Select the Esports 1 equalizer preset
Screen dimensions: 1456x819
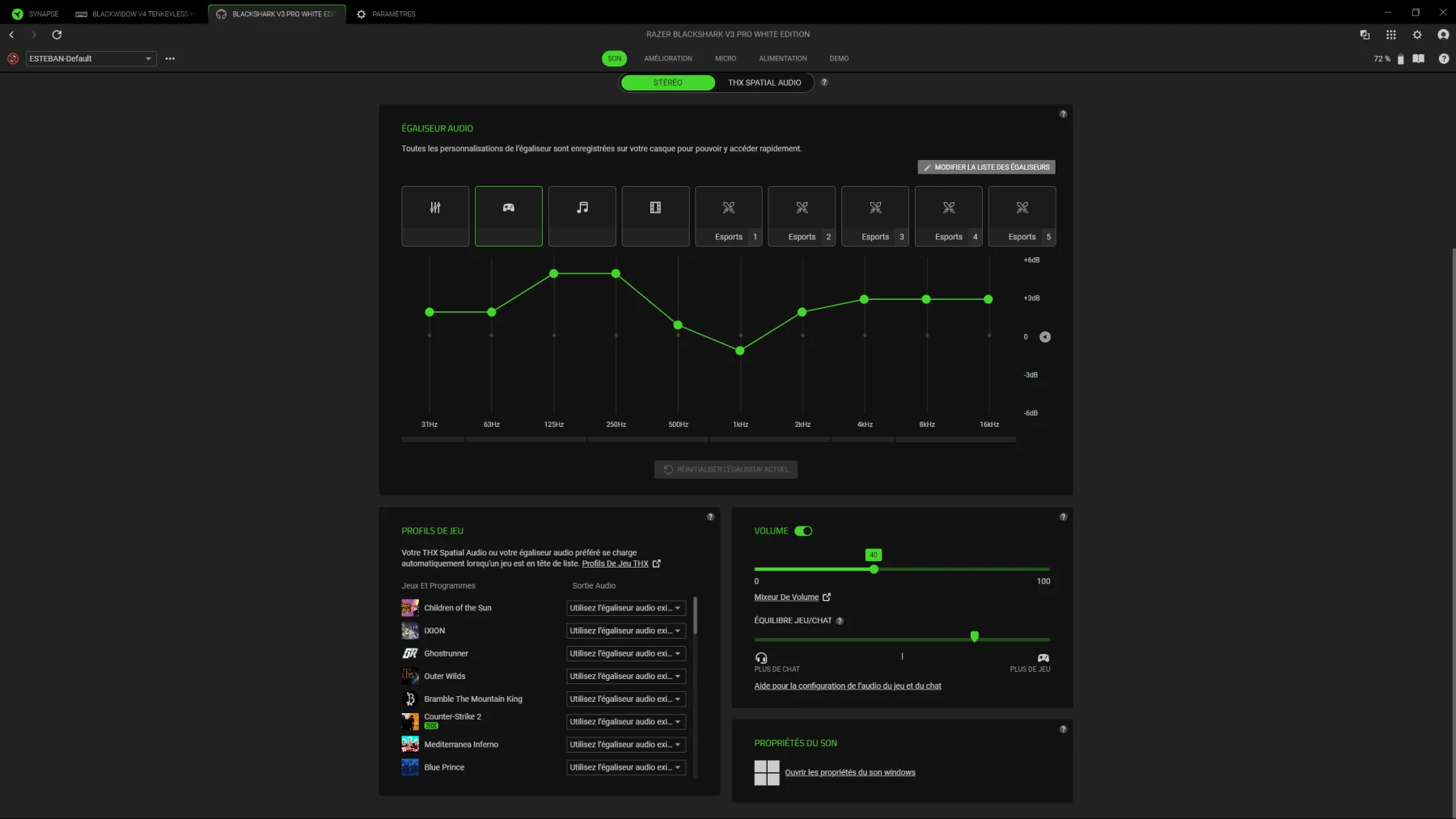coord(729,216)
